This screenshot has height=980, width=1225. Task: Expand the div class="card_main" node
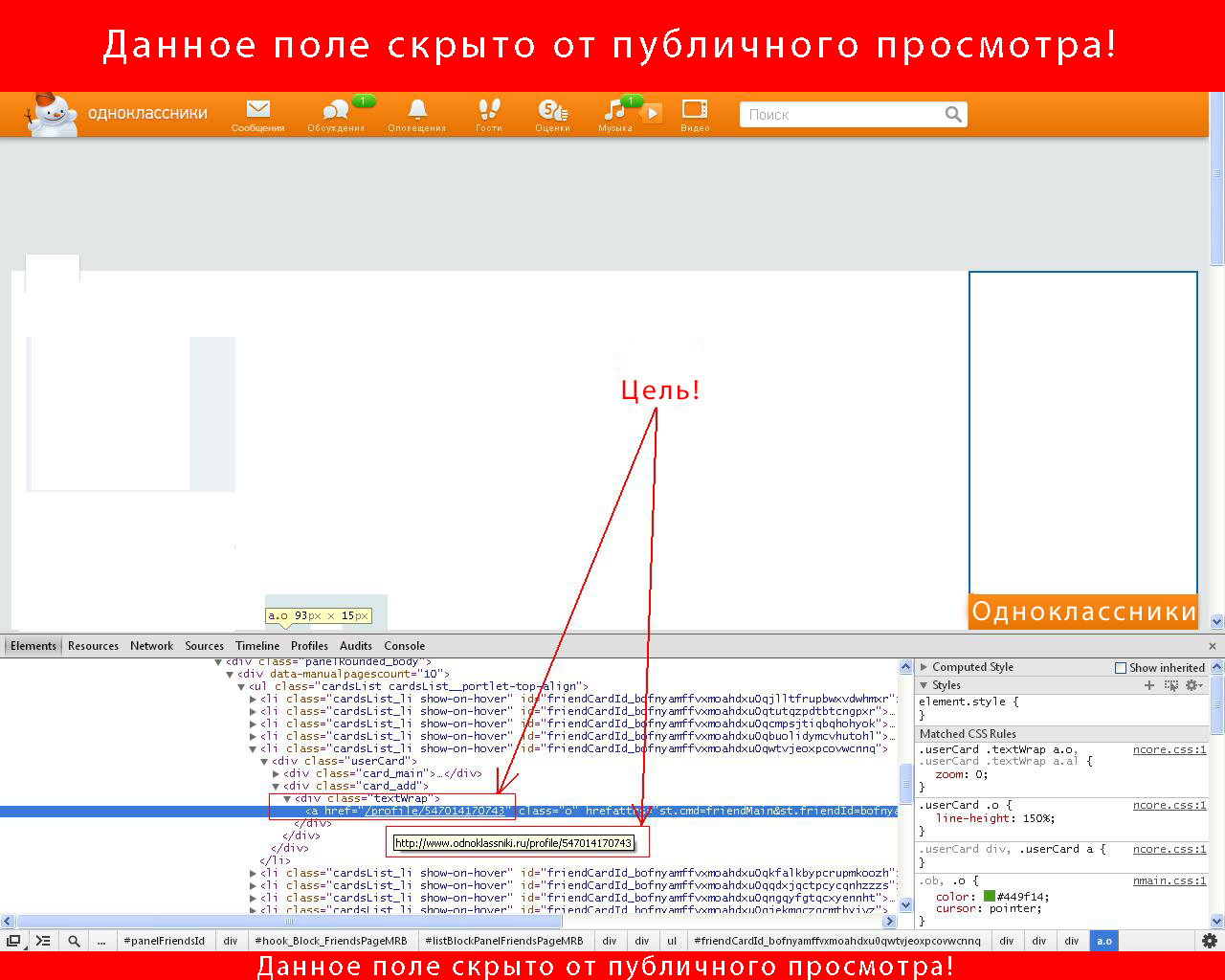(276, 773)
